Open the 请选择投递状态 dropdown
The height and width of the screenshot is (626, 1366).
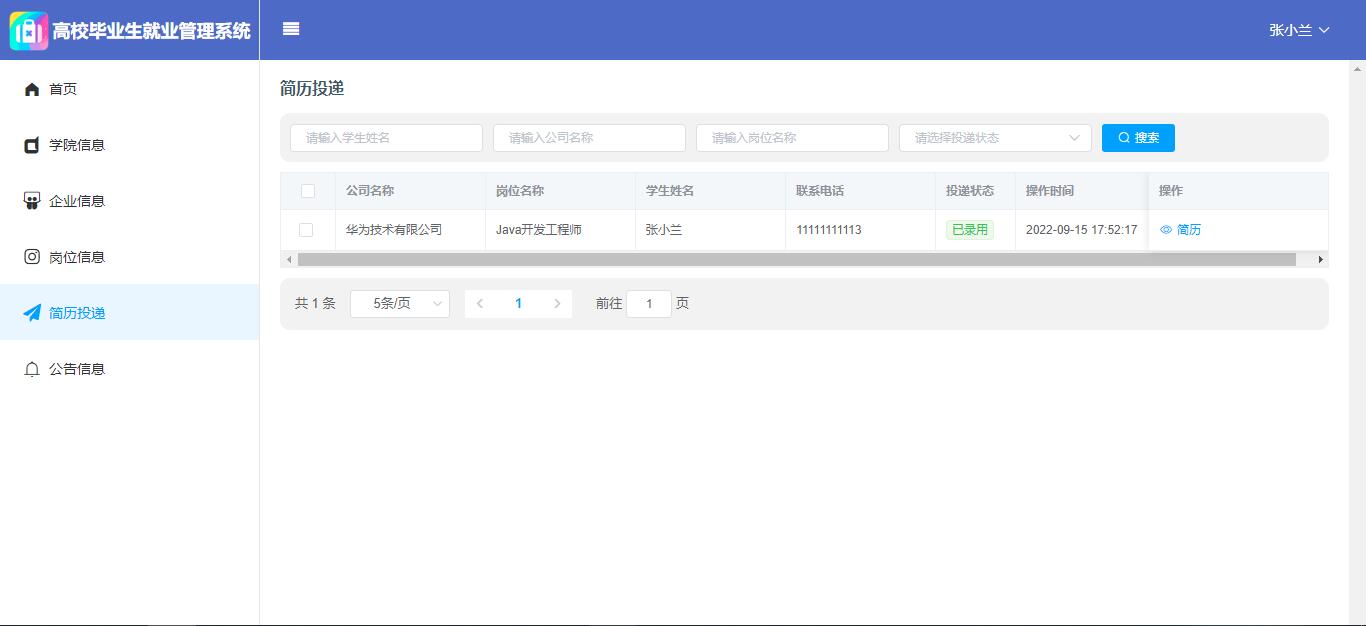point(994,138)
